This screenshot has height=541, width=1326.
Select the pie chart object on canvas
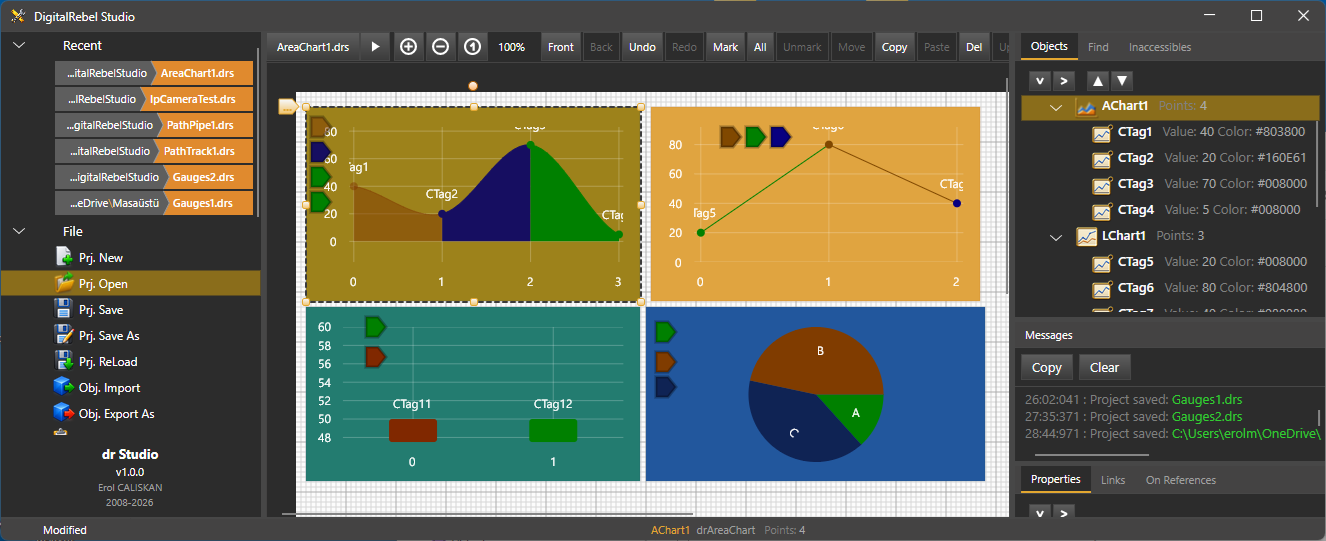coord(815,394)
